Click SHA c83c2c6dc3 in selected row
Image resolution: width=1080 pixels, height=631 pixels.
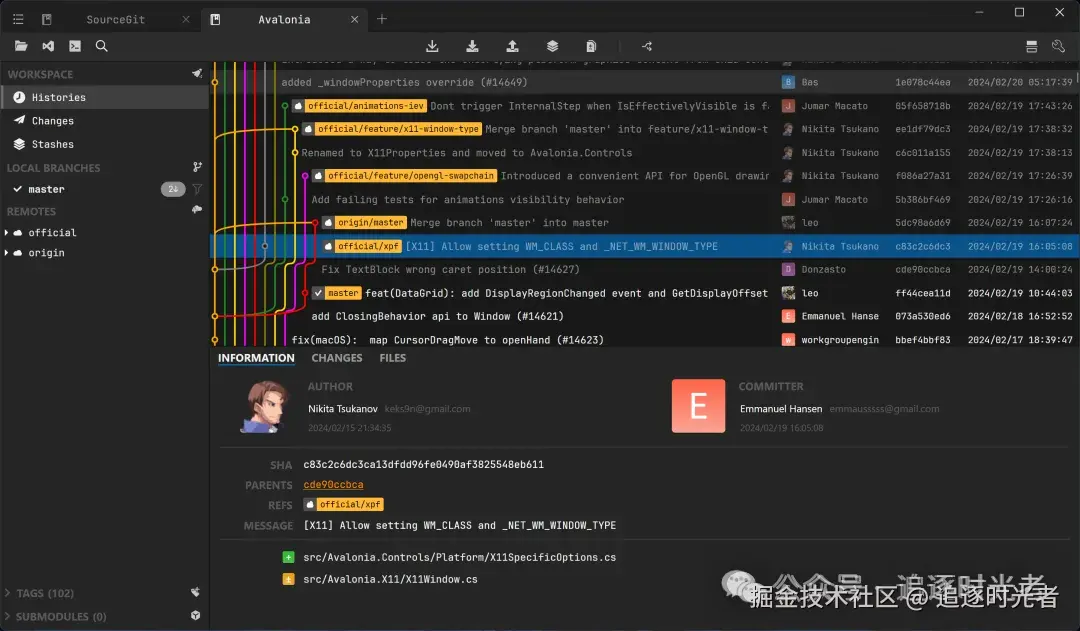tap(922, 247)
